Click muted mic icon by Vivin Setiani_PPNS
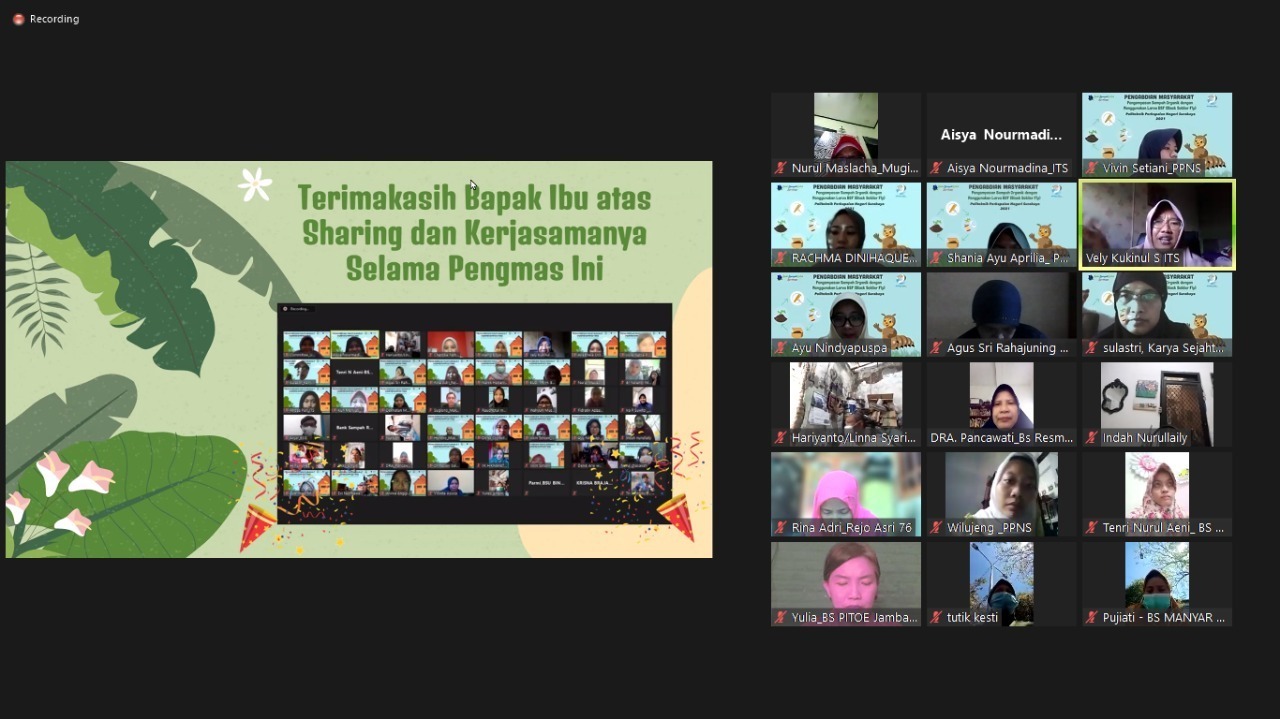Viewport: 1280px width, 719px height. point(1092,168)
